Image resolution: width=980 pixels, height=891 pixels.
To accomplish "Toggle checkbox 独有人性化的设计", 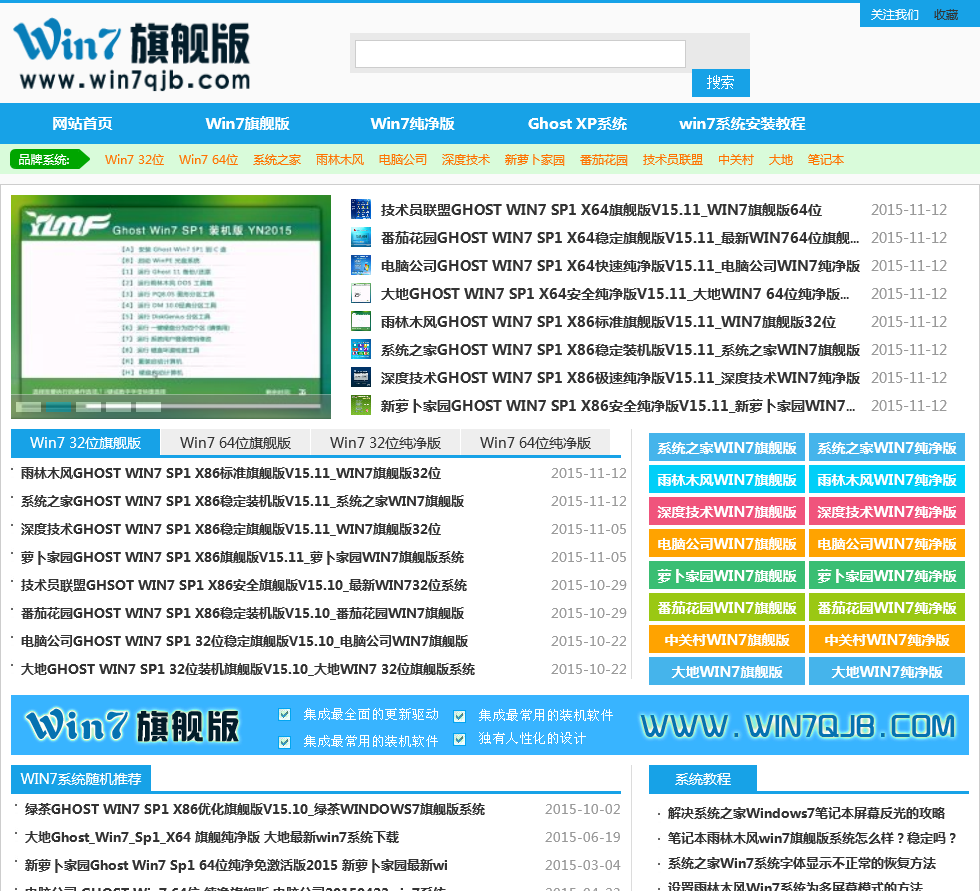I will 459,739.
